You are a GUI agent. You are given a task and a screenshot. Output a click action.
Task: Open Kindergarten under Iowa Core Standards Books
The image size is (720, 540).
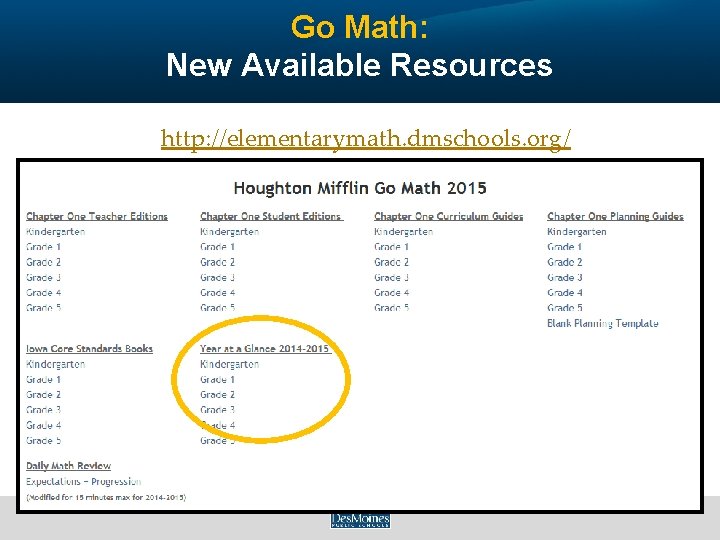click(56, 365)
